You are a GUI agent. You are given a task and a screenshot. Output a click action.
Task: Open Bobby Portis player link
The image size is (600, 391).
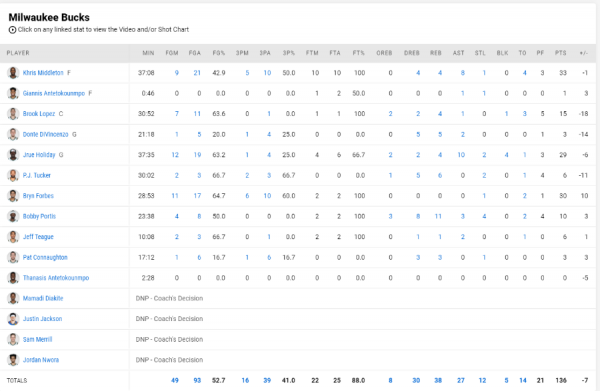click(x=39, y=216)
